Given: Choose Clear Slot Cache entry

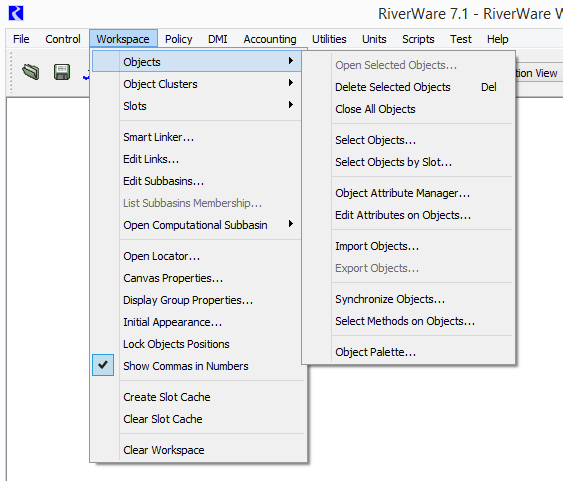Looking at the screenshot, I should tap(198, 419).
